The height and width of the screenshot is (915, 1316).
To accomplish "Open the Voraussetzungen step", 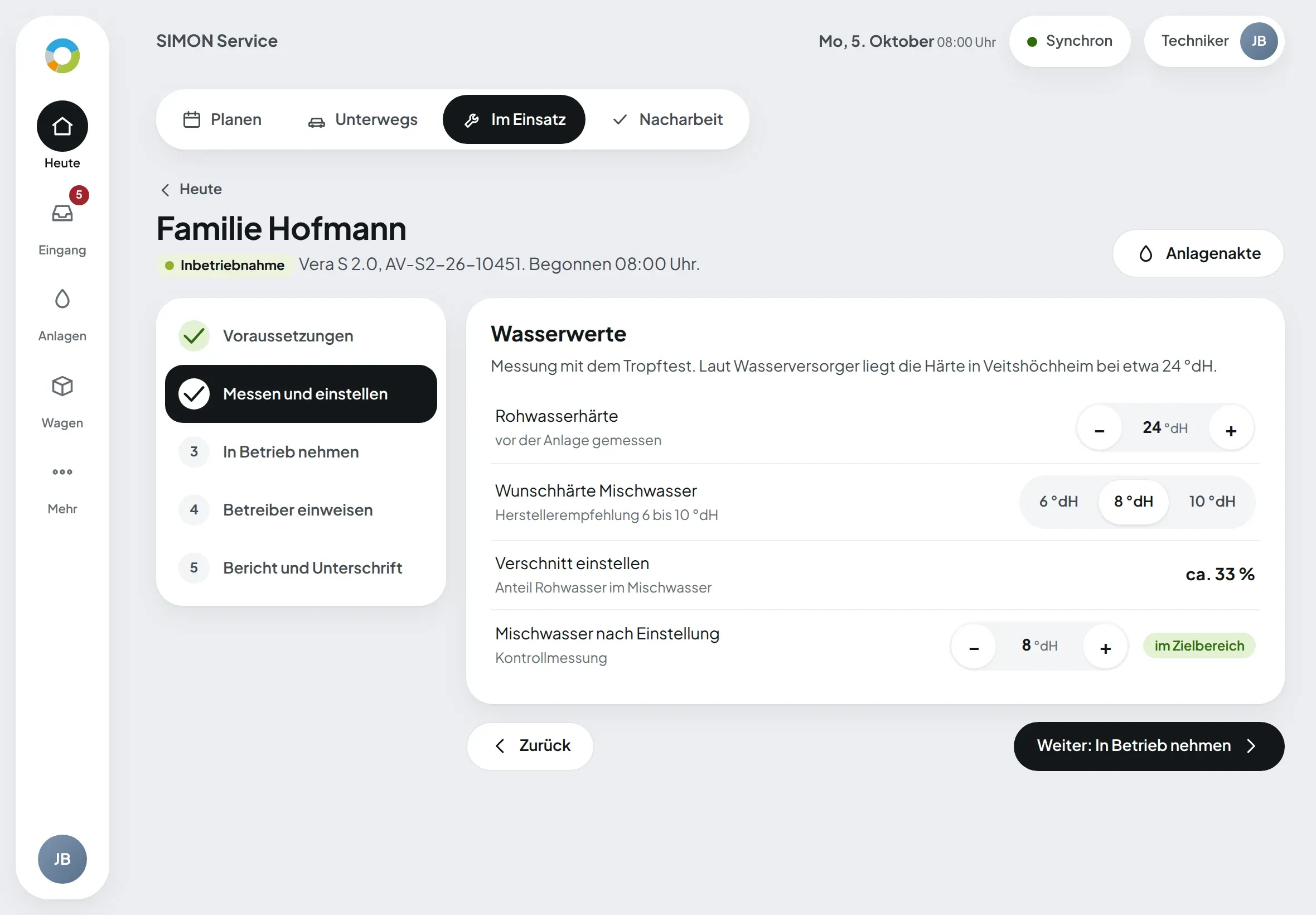I will point(301,336).
